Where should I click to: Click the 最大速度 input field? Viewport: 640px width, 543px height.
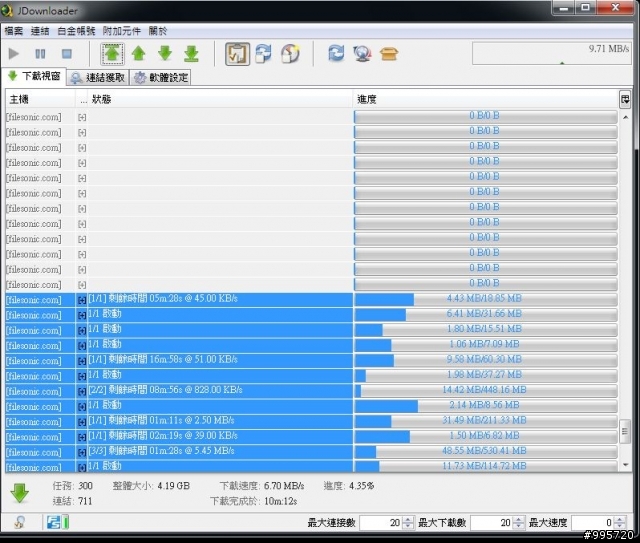point(593,523)
